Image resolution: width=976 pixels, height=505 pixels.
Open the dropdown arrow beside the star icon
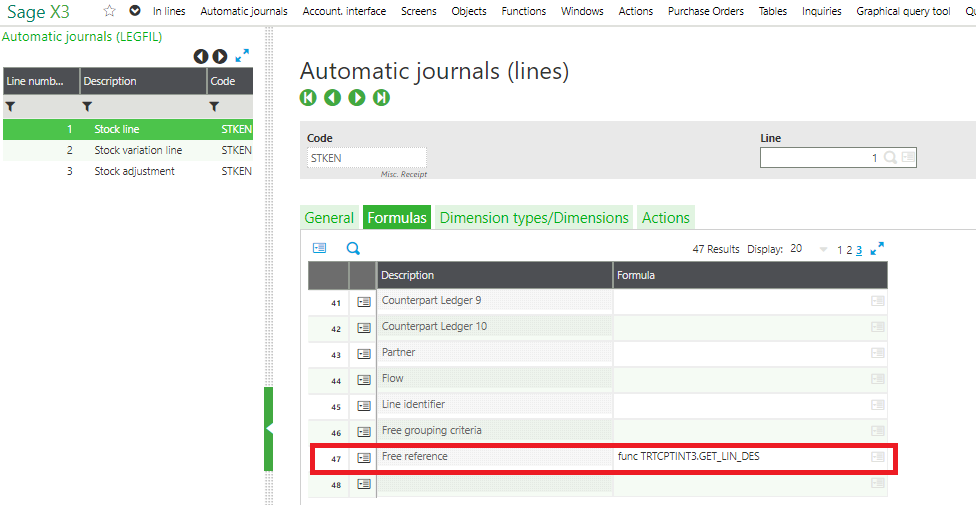135,11
